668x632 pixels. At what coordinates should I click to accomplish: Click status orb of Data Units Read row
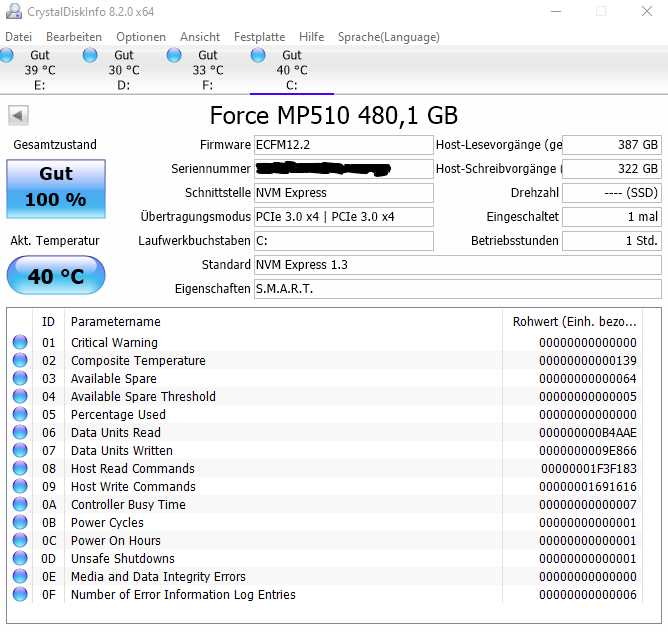click(x=20, y=432)
